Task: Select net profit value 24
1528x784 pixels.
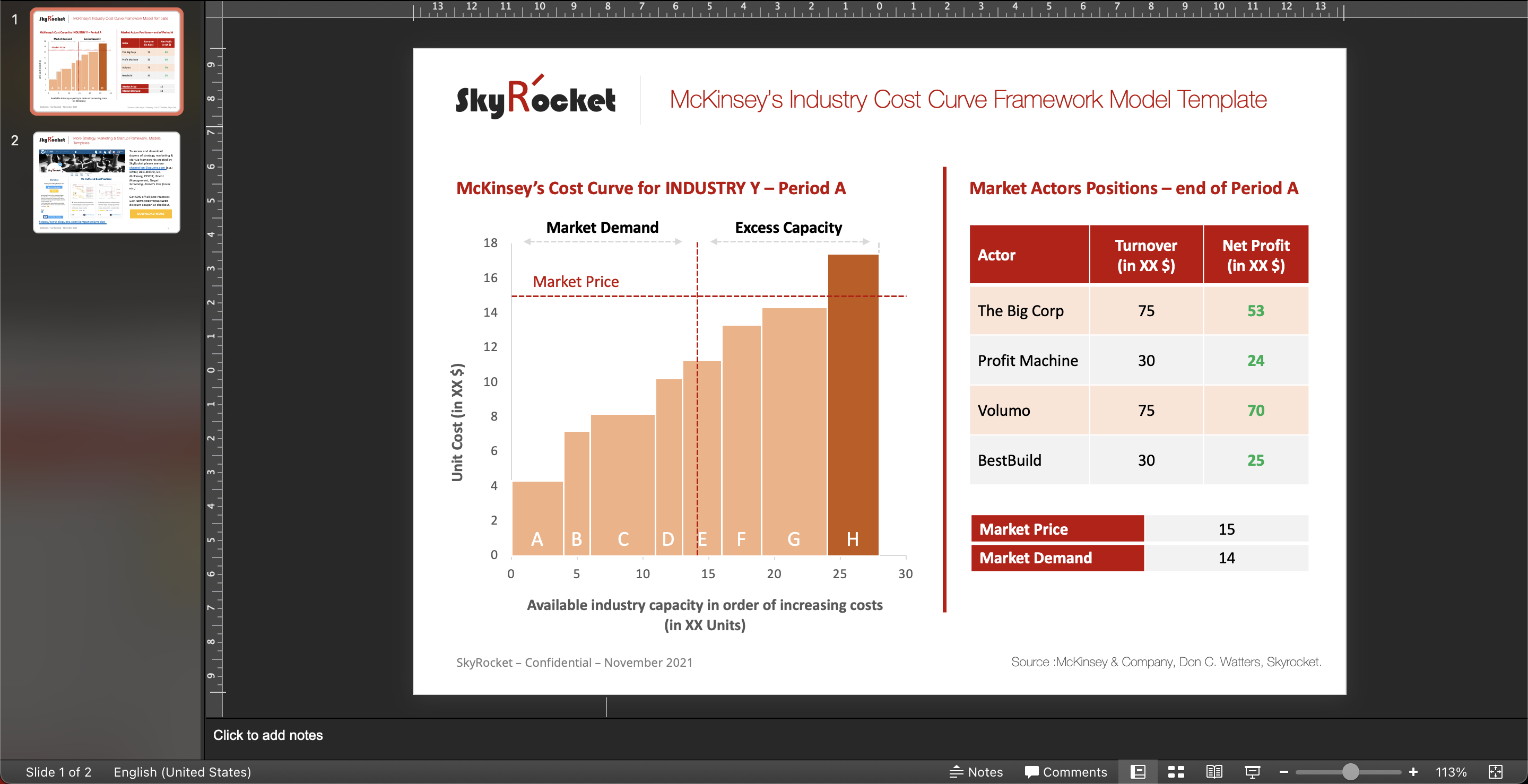Action: pos(1256,360)
